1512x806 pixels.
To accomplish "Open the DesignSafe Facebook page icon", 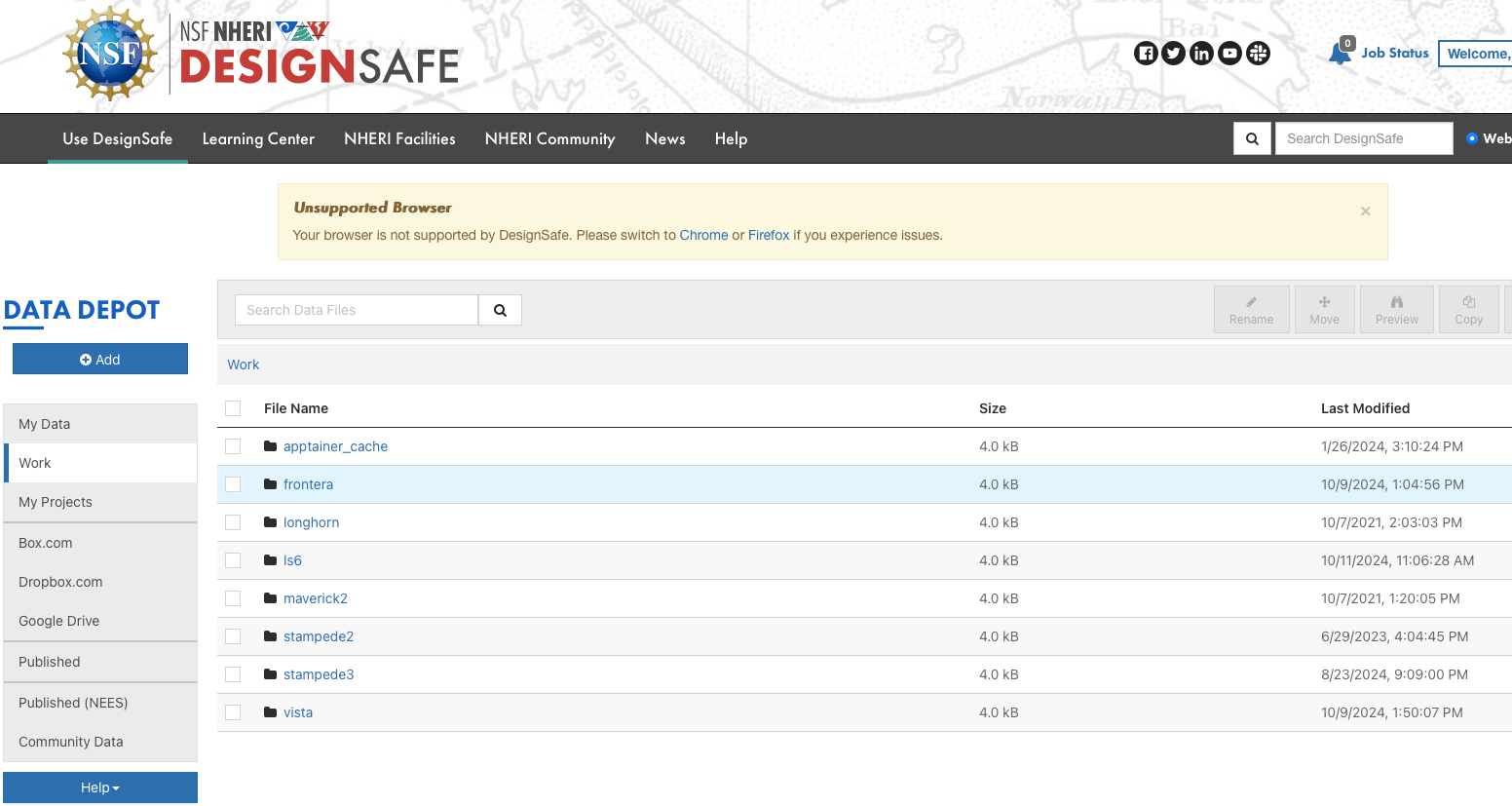I will pyautogui.click(x=1146, y=54).
